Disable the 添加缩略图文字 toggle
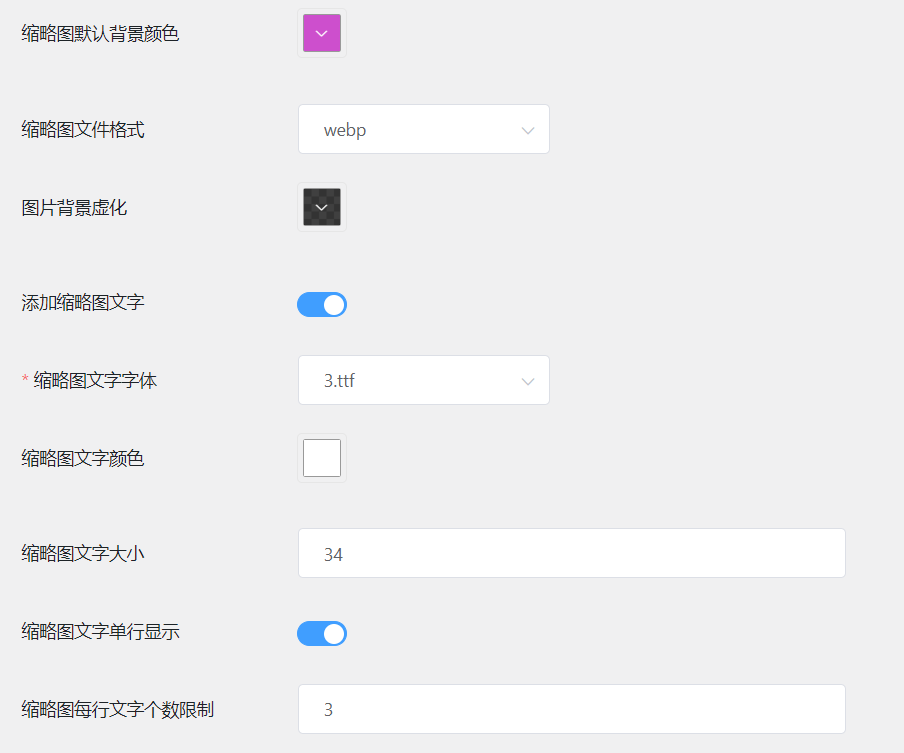 [x=321, y=304]
